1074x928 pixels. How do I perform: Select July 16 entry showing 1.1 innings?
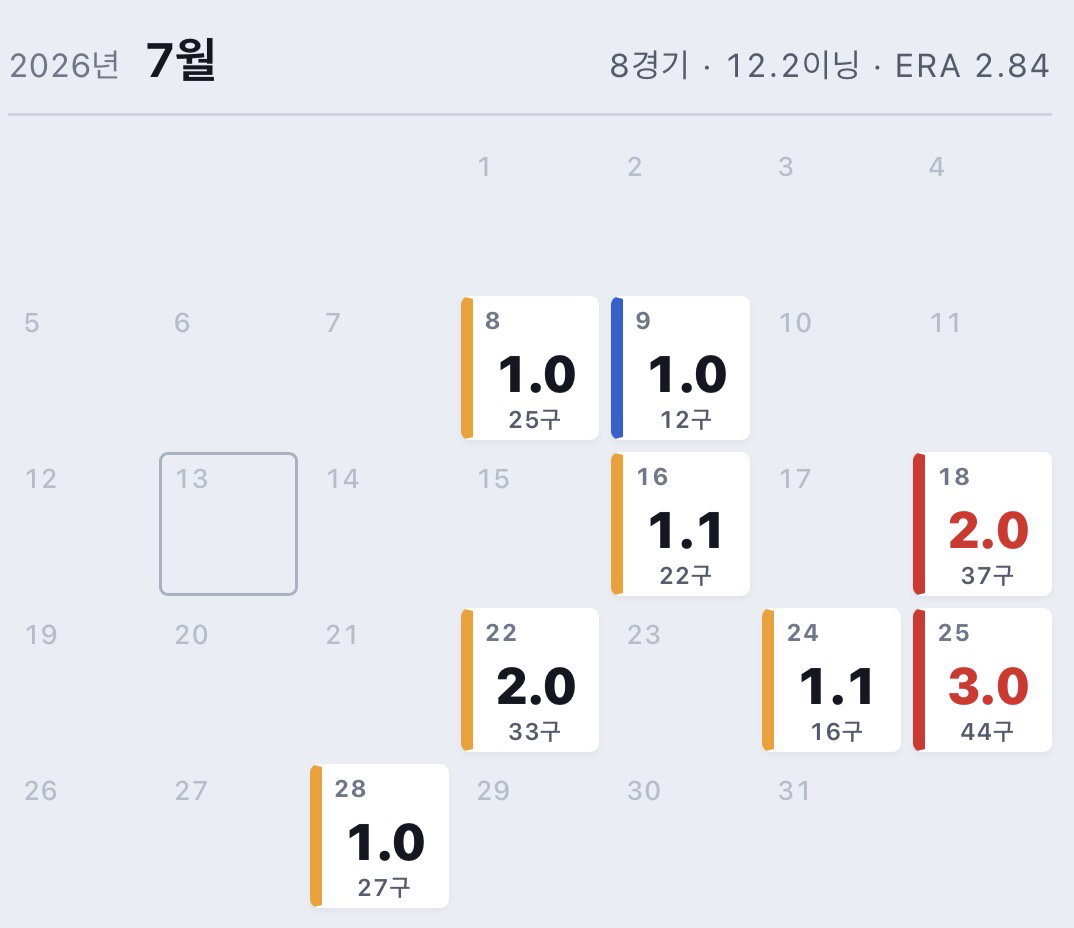click(681, 524)
